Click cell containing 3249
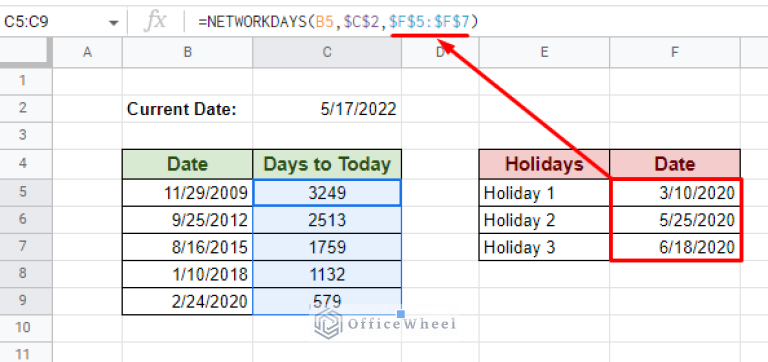 pyautogui.click(x=327, y=193)
